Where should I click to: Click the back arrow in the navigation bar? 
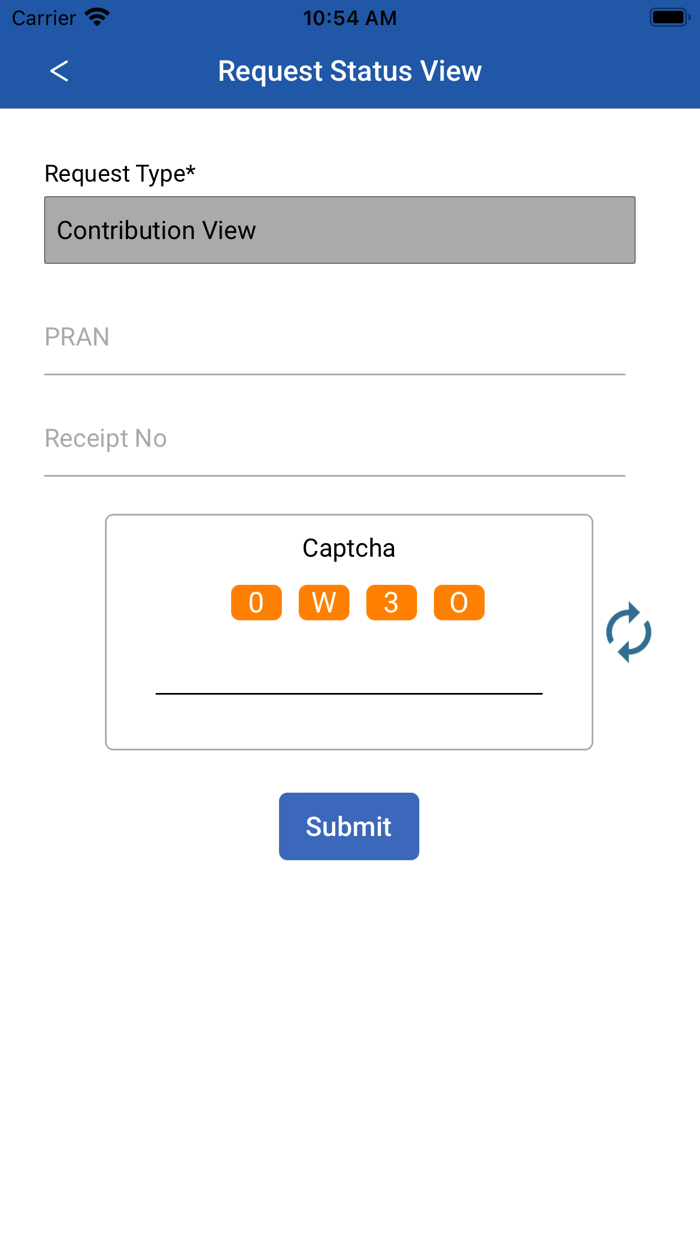[58, 71]
